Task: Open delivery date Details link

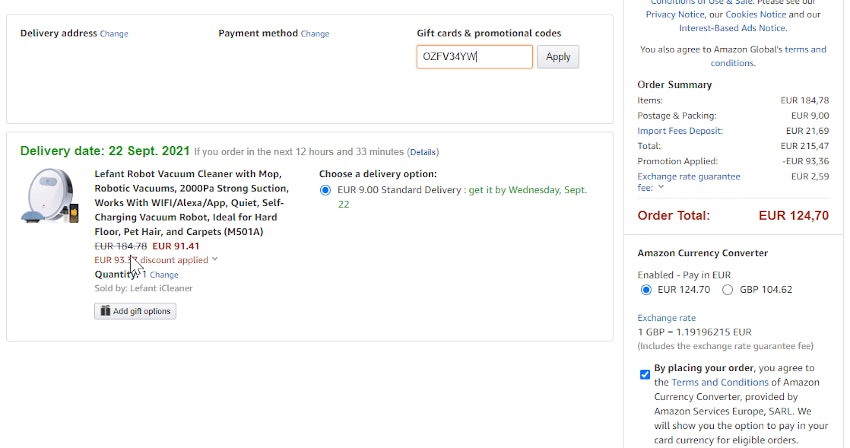Action: tap(422, 152)
